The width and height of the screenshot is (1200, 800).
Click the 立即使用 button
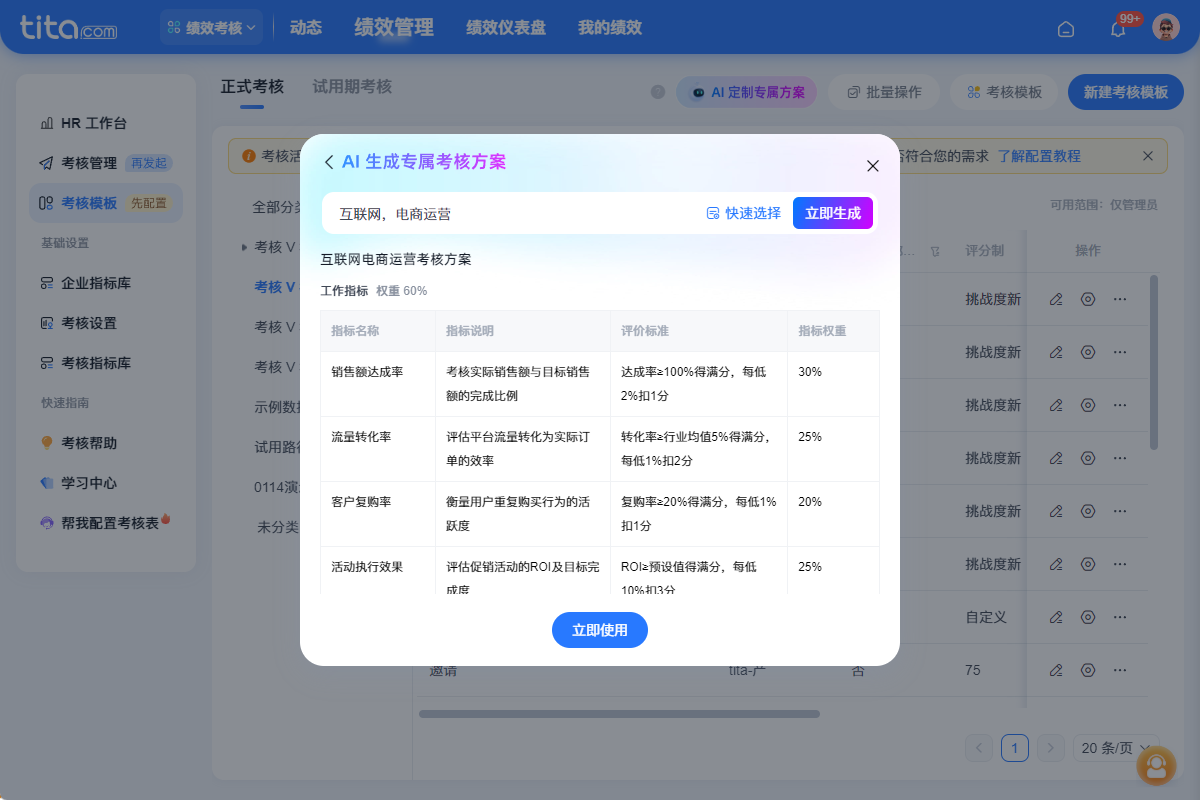pyautogui.click(x=599, y=630)
